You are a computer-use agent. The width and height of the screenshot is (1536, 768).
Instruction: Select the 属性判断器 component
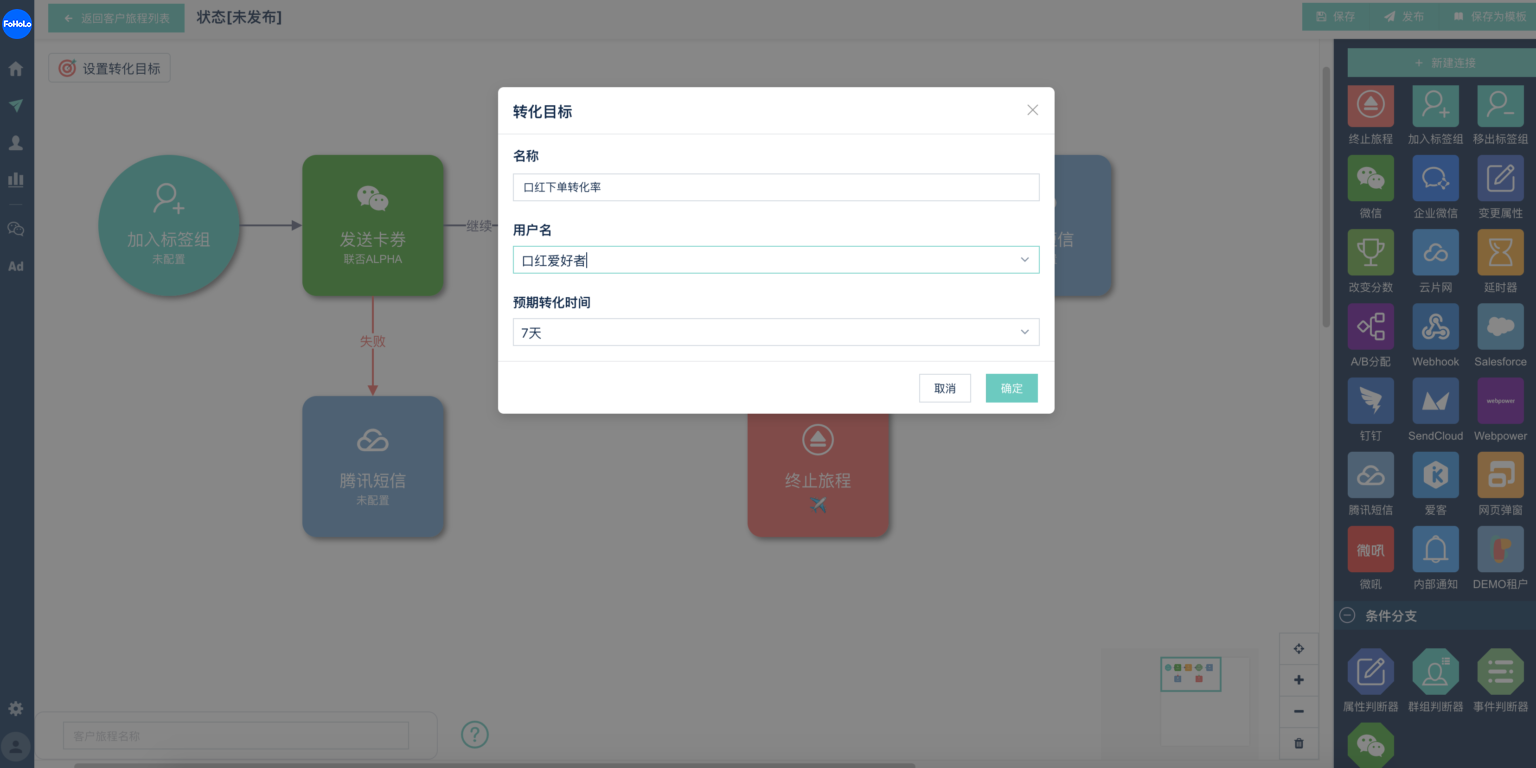pos(1370,672)
